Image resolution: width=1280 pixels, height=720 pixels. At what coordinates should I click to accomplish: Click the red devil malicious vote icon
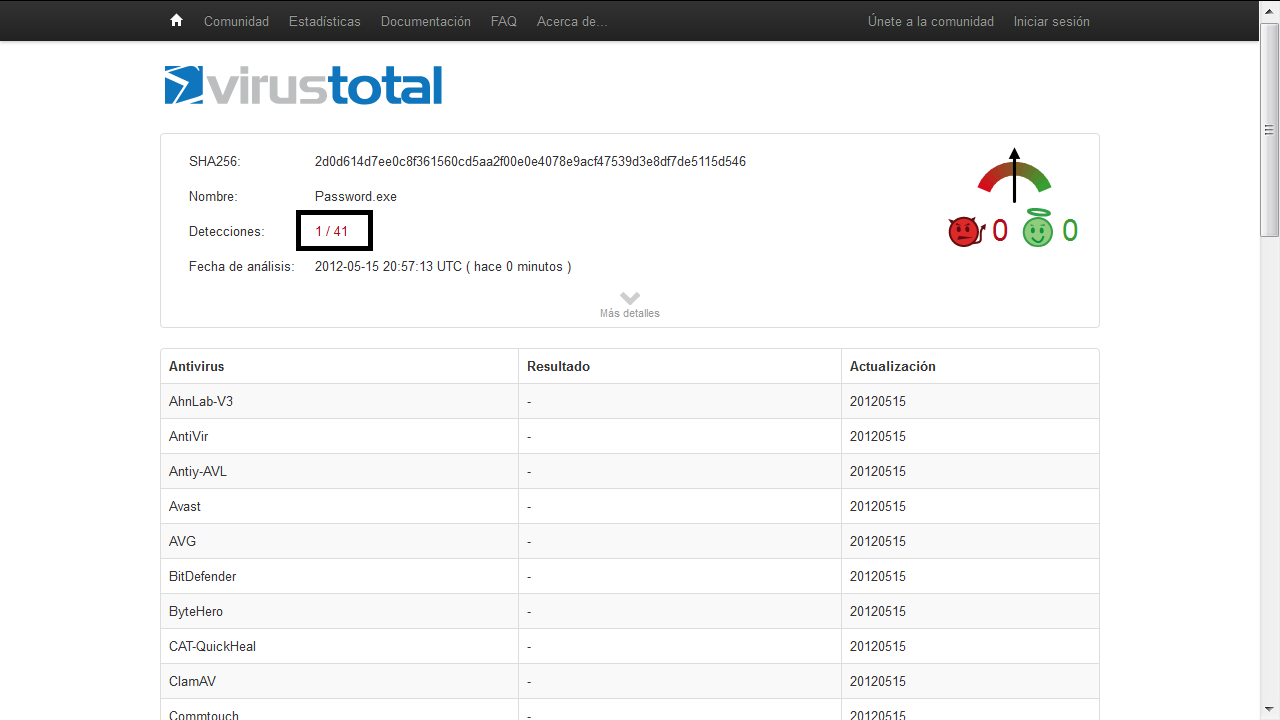[965, 232]
